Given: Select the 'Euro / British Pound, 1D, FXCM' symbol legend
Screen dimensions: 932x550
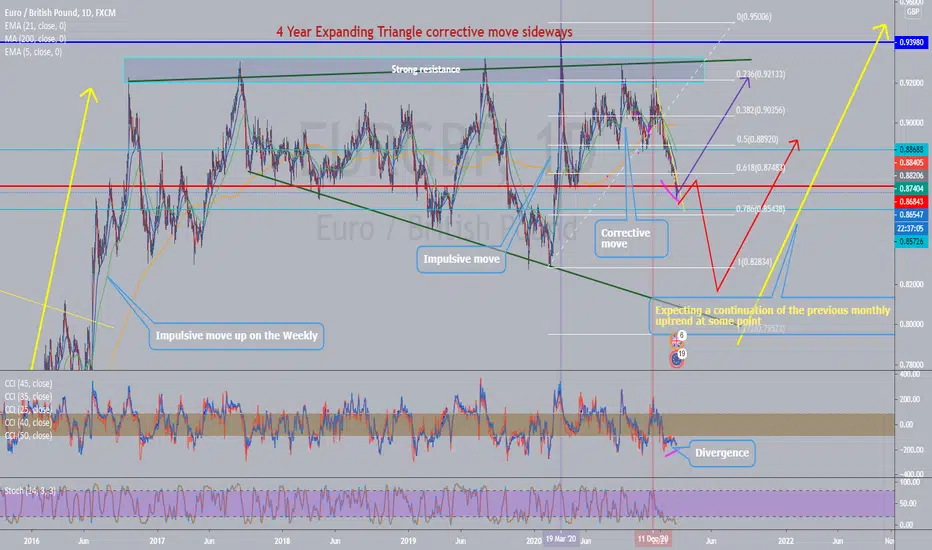Looking at the screenshot, I should point(60,12).
